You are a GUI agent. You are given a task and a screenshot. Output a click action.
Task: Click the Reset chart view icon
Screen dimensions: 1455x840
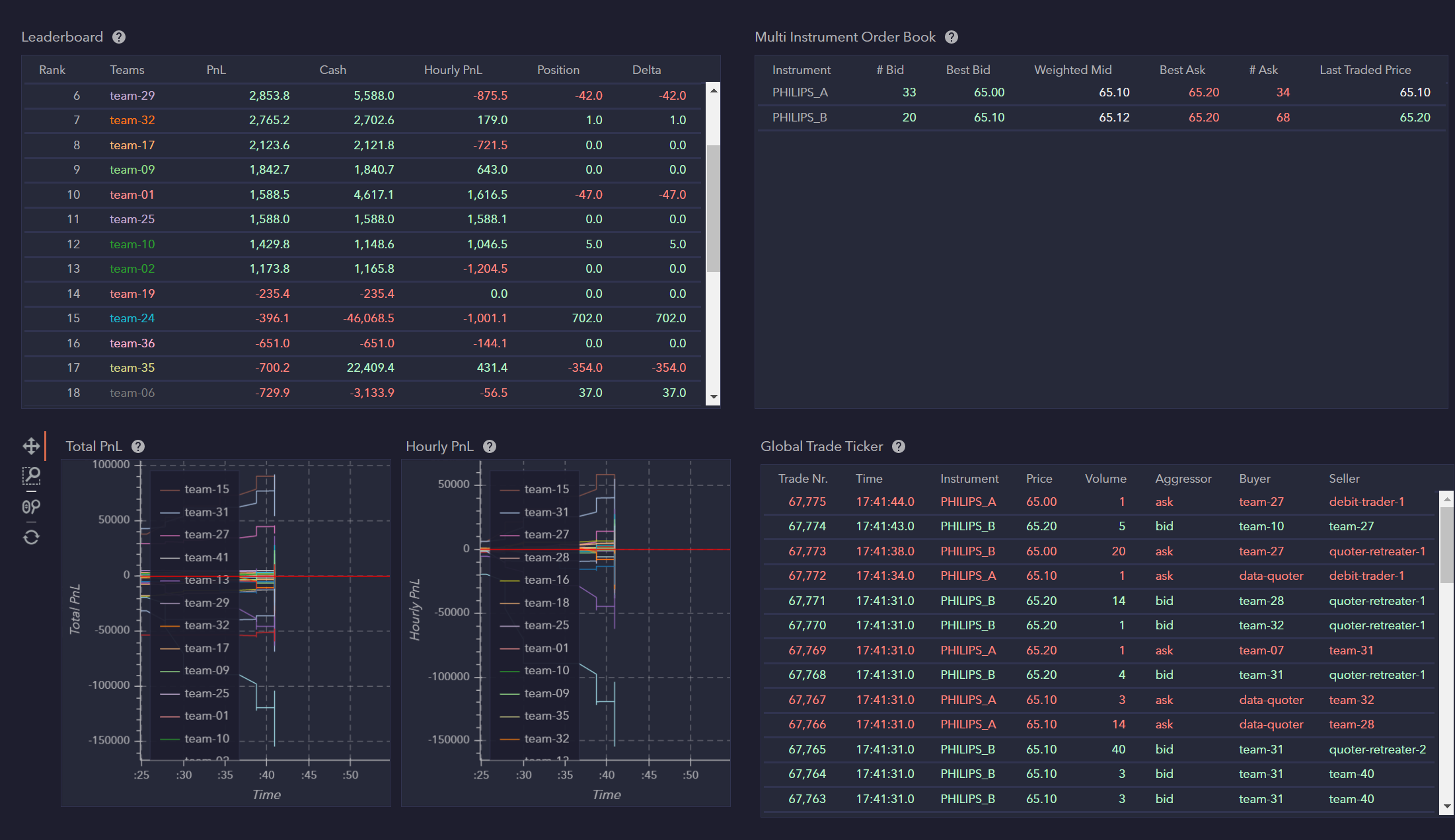tap(31, 537)
